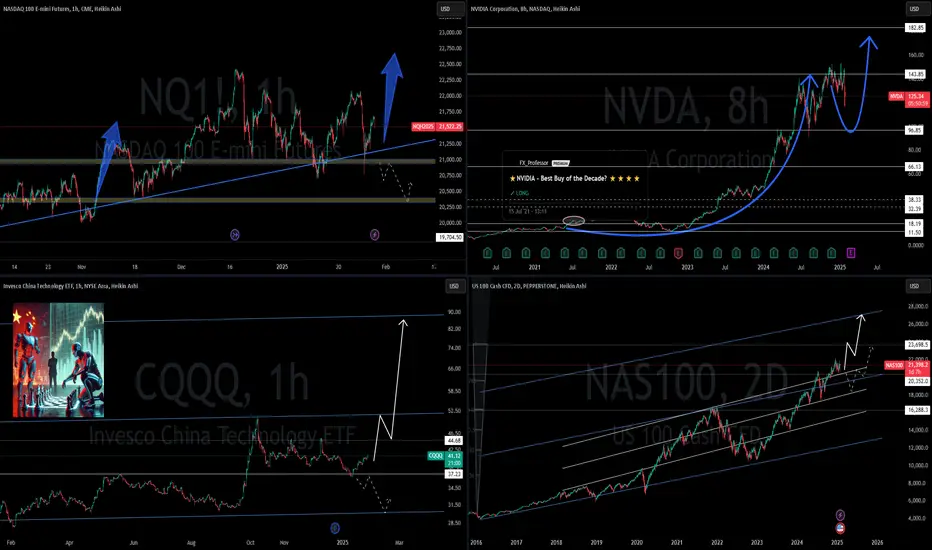Click the 16,288.3 price label in NAS100 chart
The width and height of the screenshot is (932, 550).
click(918, 410)
